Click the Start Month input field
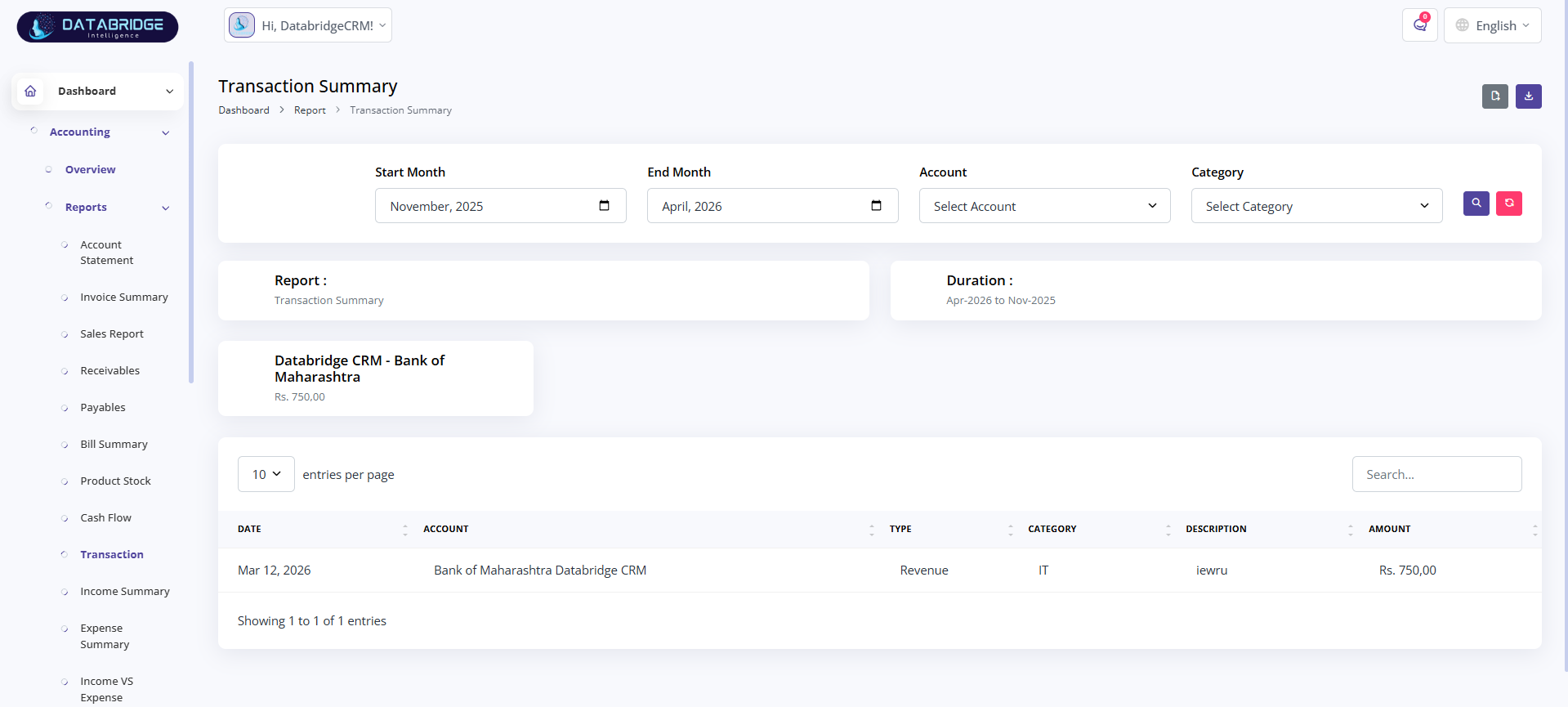Image resolution: width=1568 pixels, height=707 pixels. pyautogui.click(x=500, y=206)
